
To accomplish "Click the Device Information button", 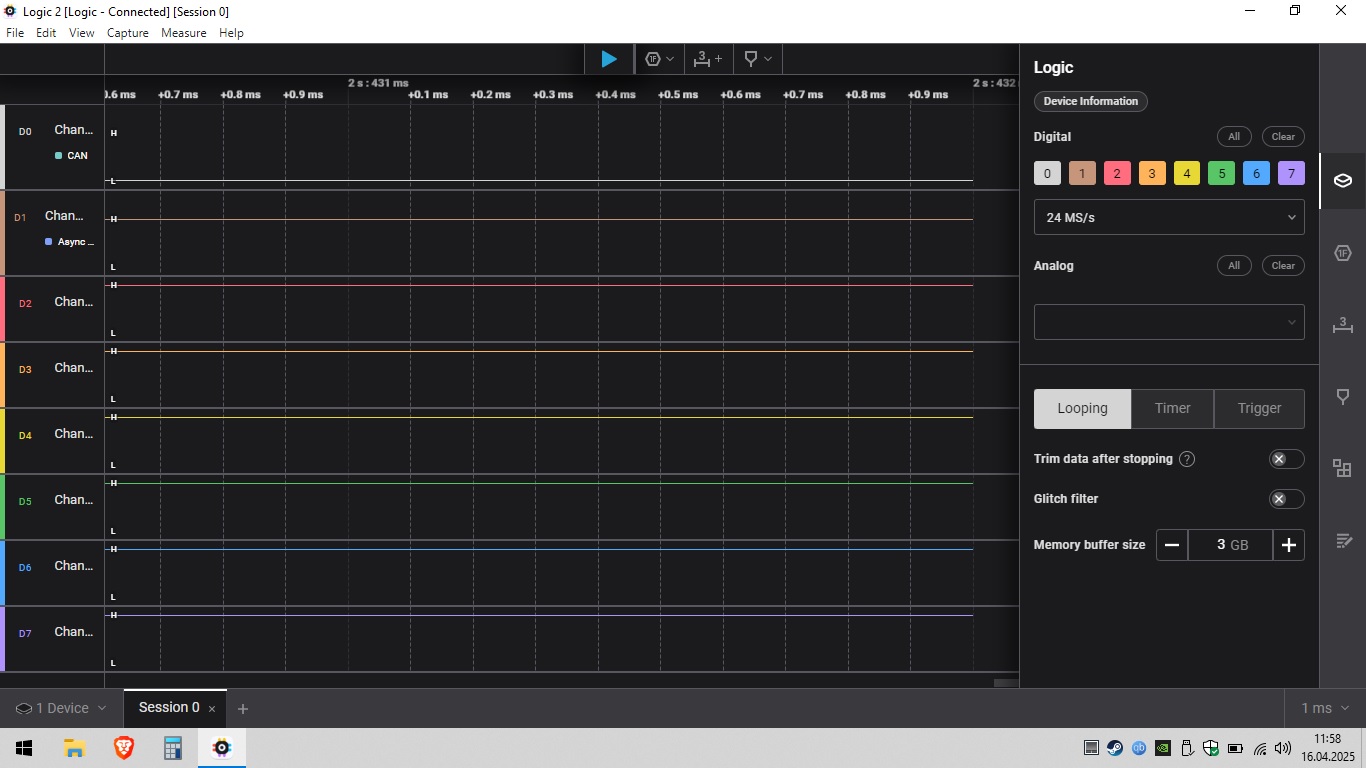I will 1090,101.
